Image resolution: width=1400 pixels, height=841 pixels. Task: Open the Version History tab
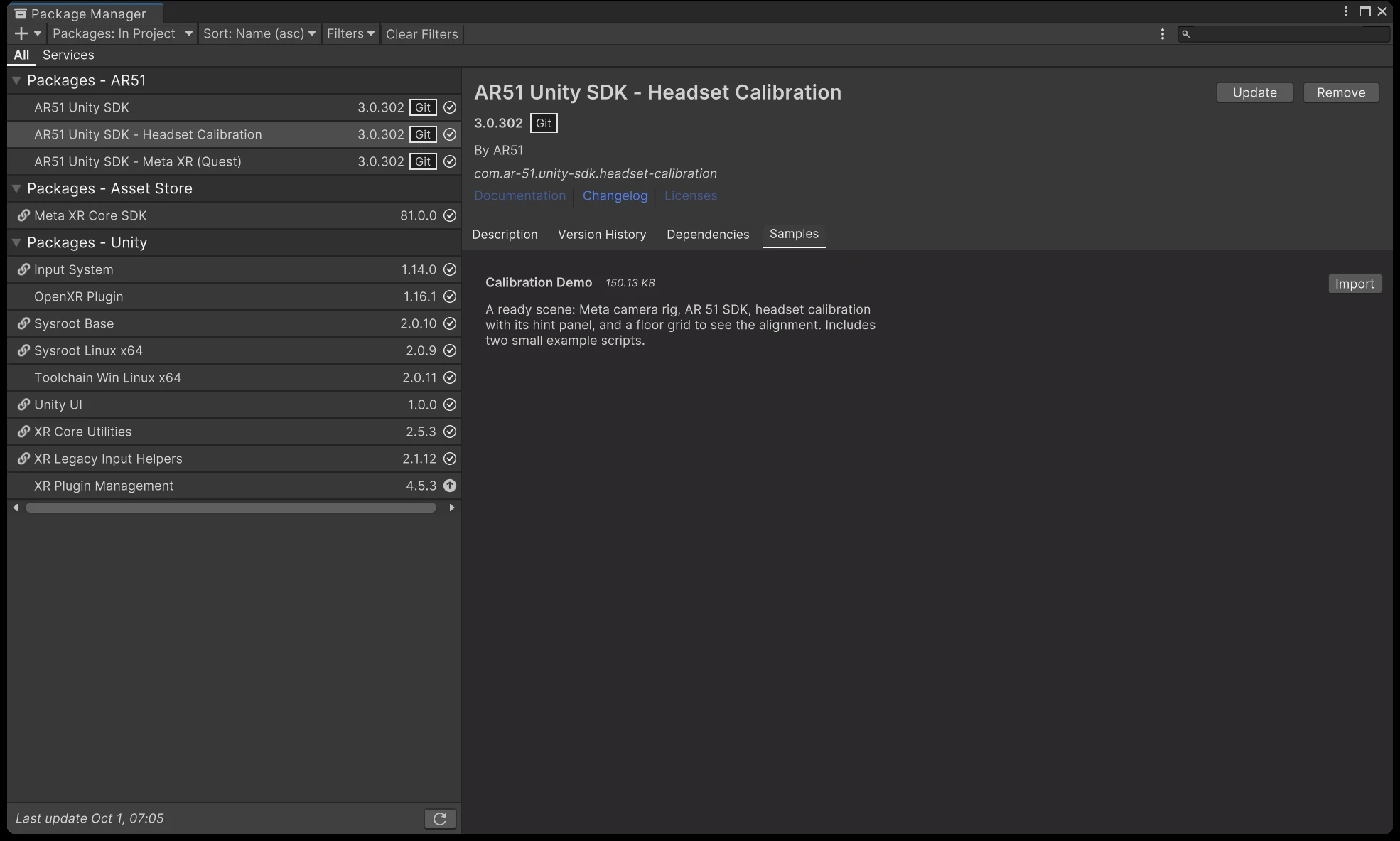click(602, 235)
